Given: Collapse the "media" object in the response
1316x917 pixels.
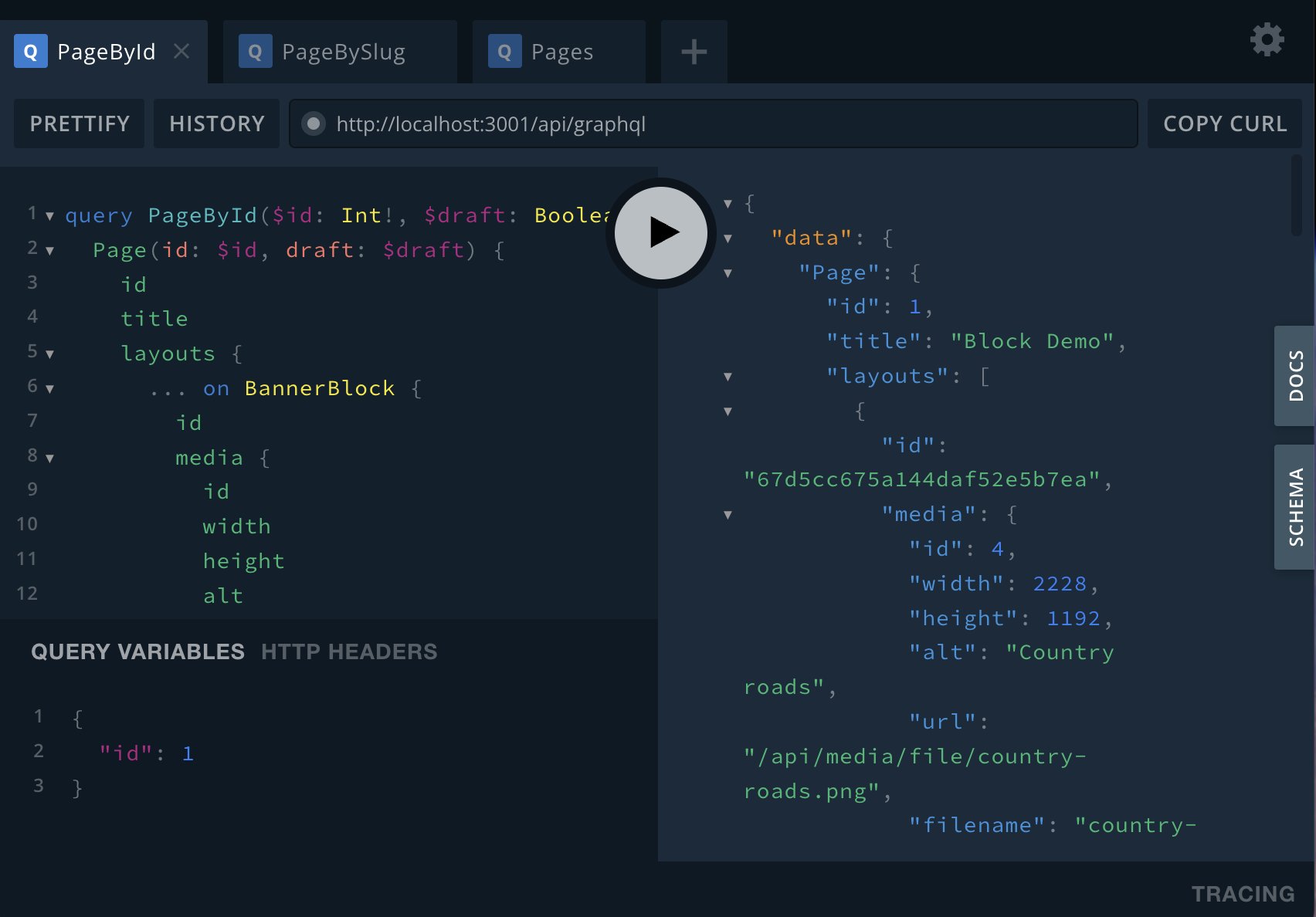Looking at the screenshot, I should (x=728, y=515).
